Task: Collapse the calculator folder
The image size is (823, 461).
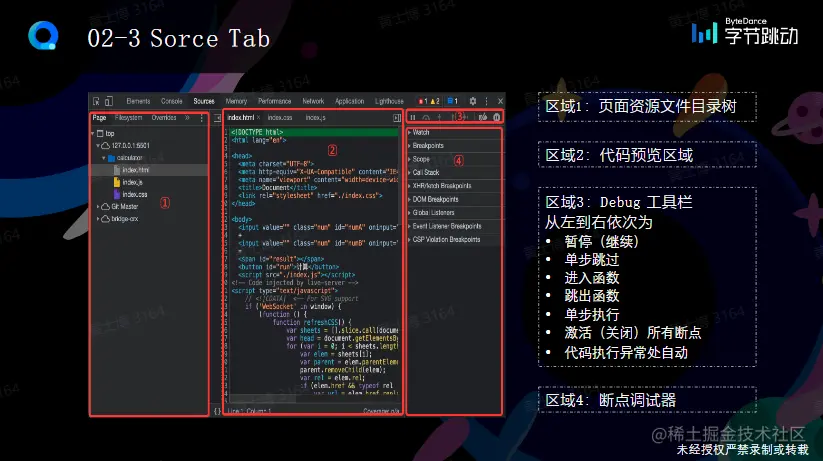Action: coord(103,158)
